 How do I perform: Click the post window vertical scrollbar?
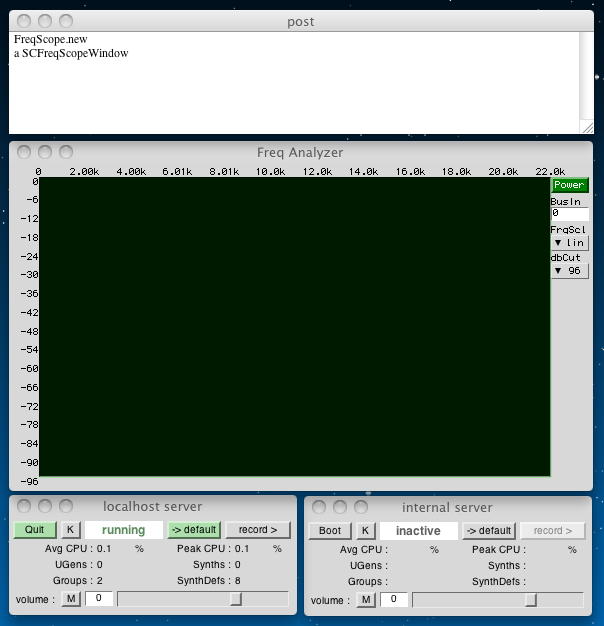tap(586, 76)
